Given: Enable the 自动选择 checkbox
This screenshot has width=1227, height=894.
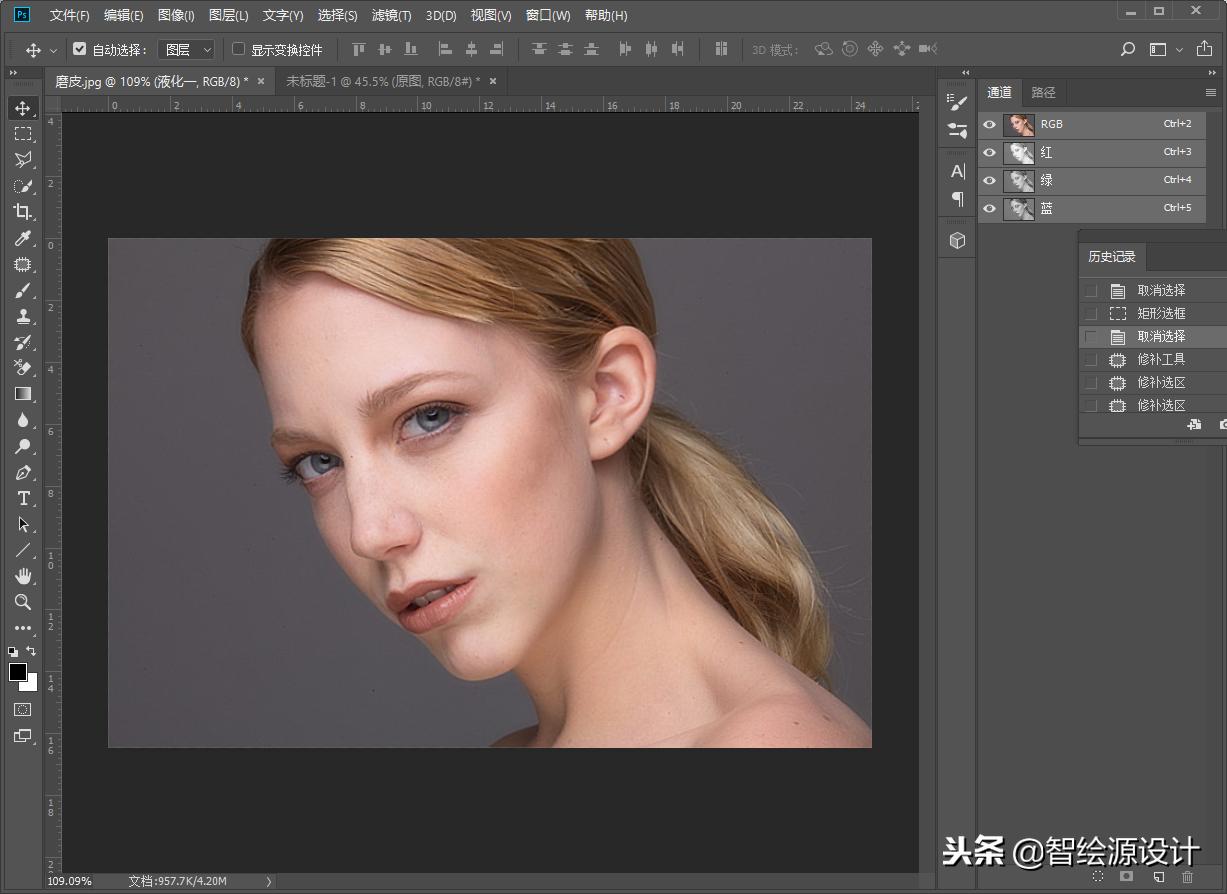Looking at the screenshot, I should 80,49.
